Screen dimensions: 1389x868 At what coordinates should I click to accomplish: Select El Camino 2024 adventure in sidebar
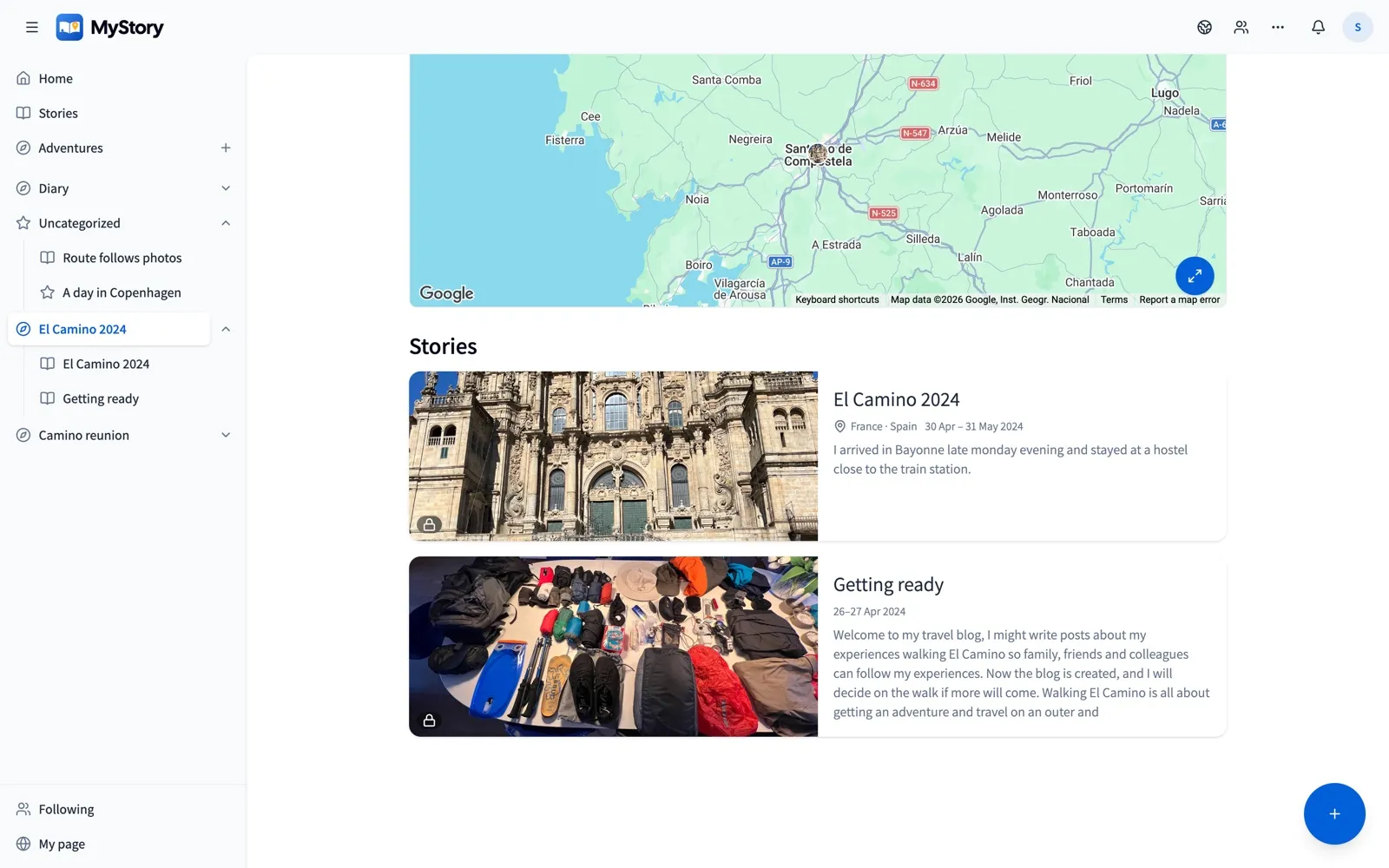pyautogui.click(x=109, y=329)
